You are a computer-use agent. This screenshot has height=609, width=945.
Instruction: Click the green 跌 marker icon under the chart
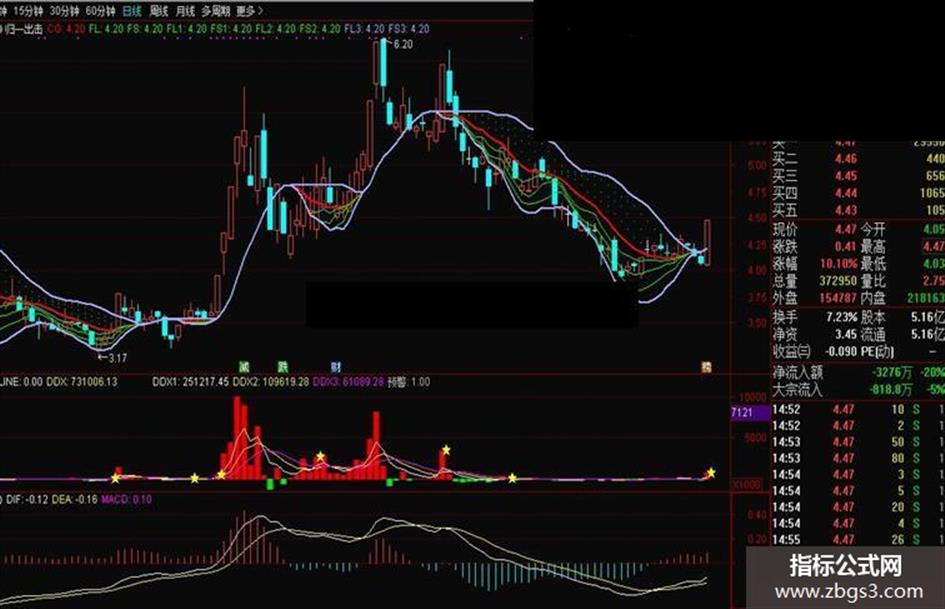coord(283,366)
